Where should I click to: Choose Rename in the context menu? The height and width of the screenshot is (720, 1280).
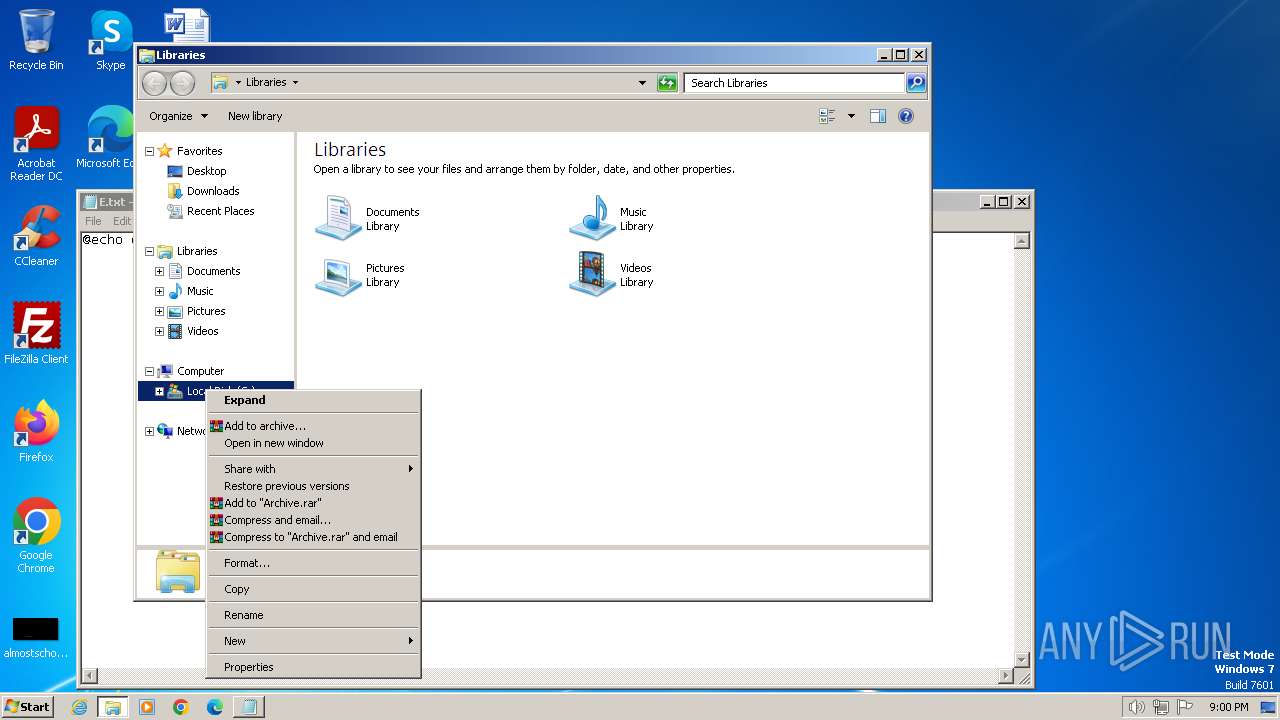313,615
